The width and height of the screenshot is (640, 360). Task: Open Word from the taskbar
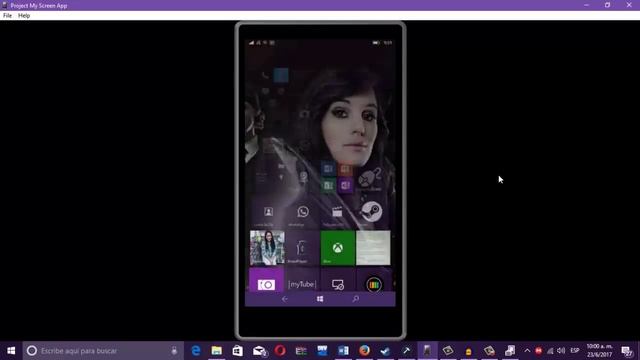pyautogui.click(x=343, y=351)
